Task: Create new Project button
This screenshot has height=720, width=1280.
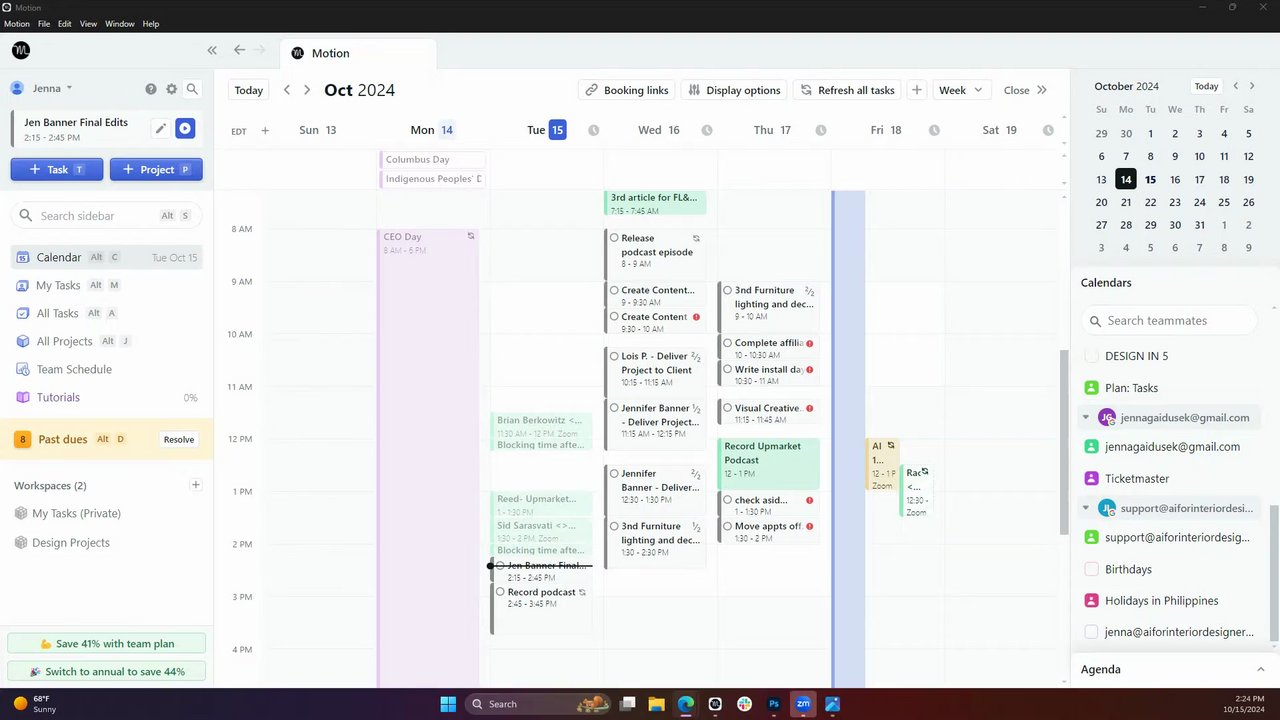Action: pyautogui.click(x=156, y=170)
